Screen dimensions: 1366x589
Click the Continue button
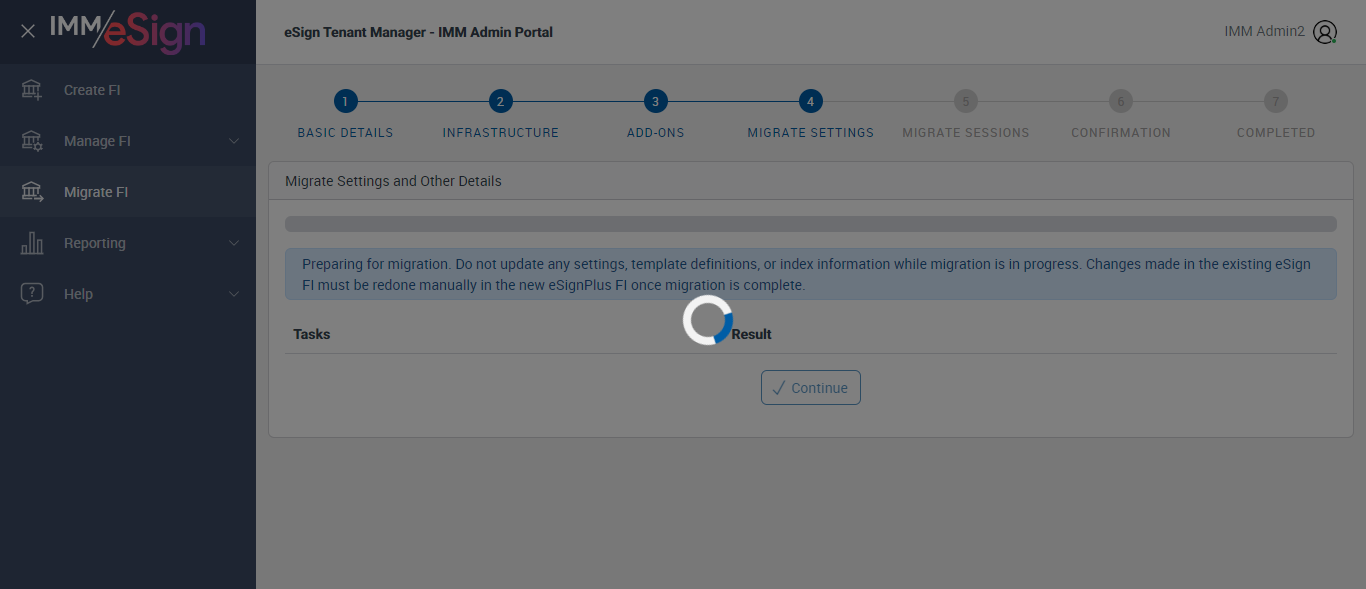pyautogui.click(x=811, y=388)
